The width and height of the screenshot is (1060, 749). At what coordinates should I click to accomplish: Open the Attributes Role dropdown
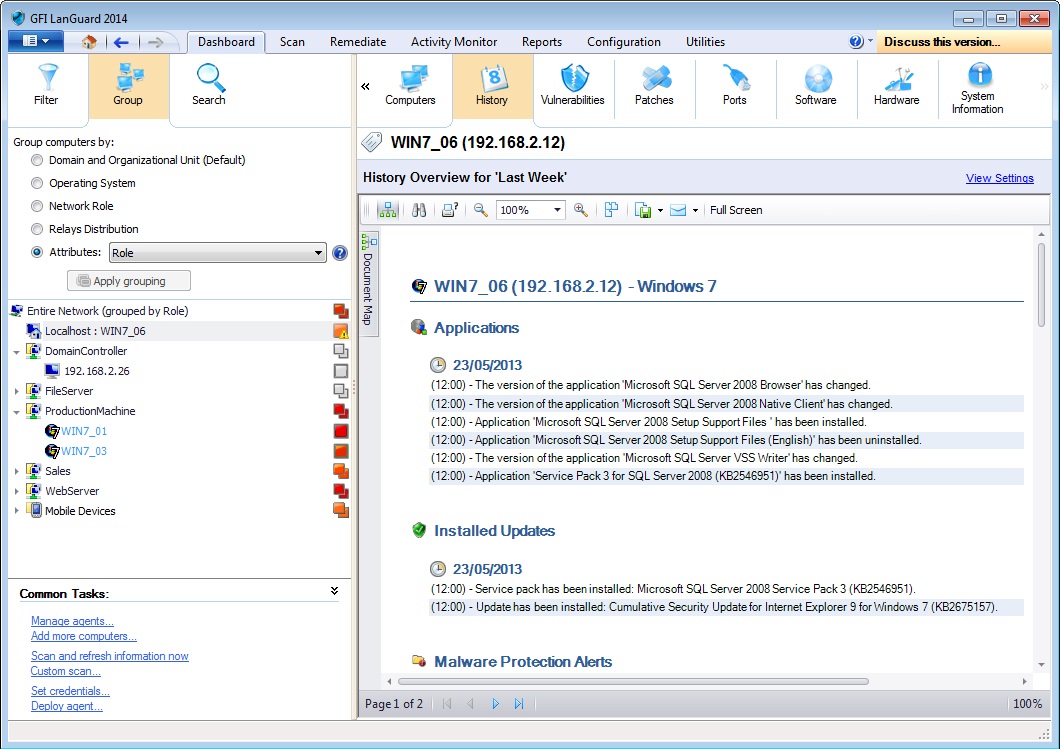pyautogui.click(x=218, y=253)
